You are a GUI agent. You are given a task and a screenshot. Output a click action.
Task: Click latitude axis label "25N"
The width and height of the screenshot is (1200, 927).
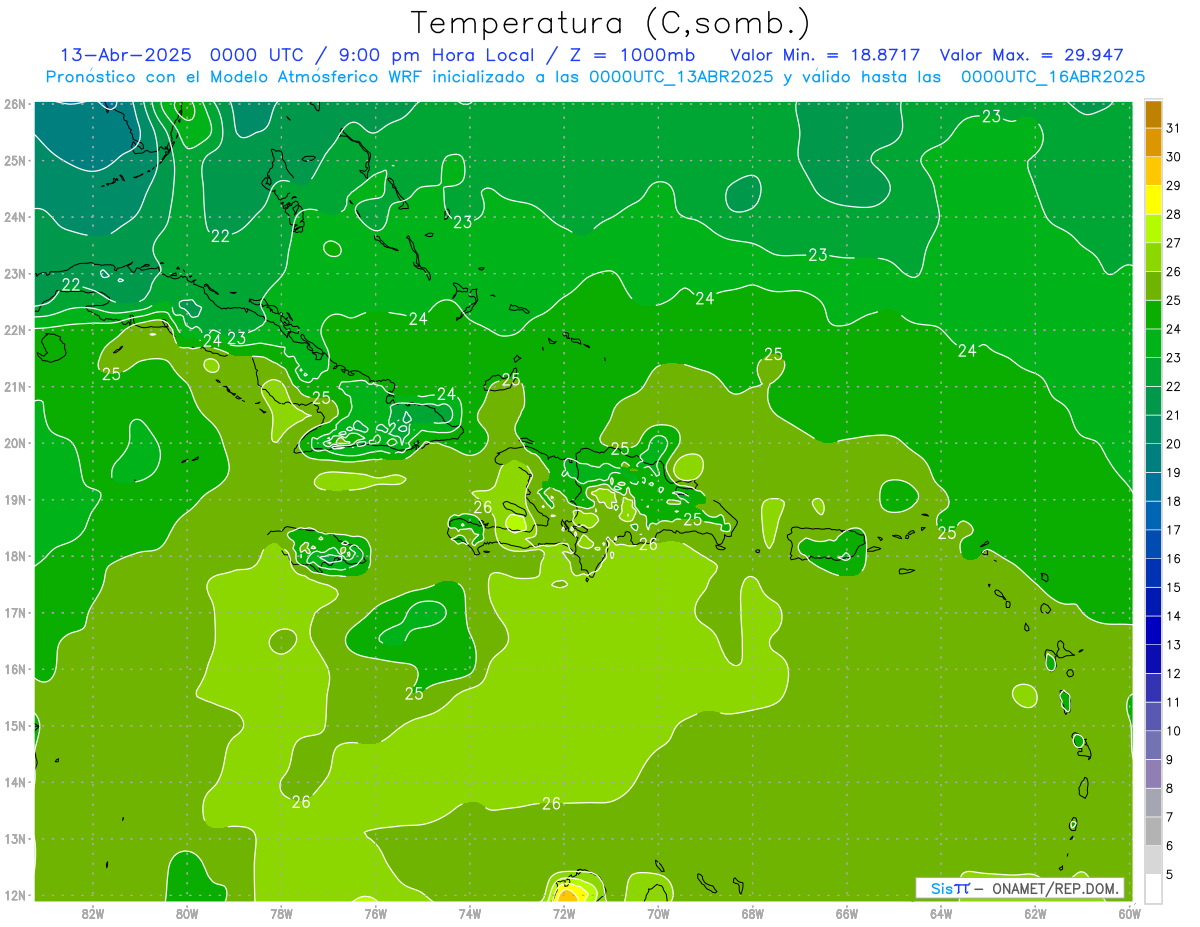tap(15, 160)
